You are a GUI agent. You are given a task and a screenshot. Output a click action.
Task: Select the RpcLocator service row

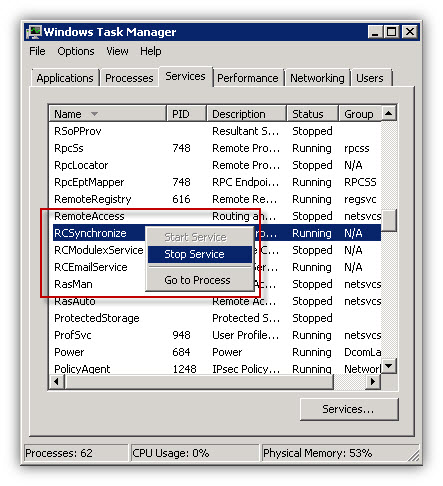pos(215,165)
